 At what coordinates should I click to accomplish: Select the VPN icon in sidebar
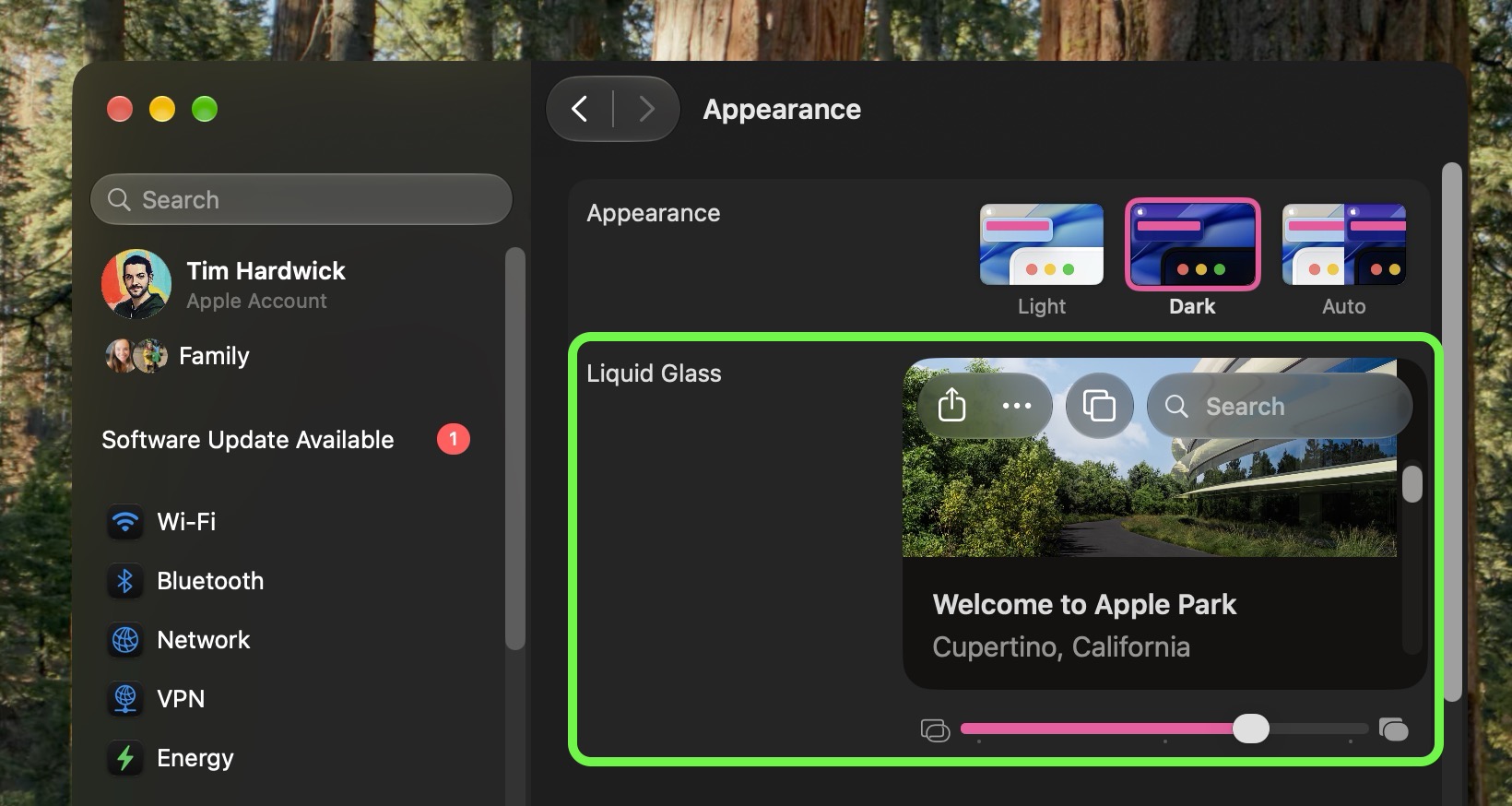pos(125,699)
